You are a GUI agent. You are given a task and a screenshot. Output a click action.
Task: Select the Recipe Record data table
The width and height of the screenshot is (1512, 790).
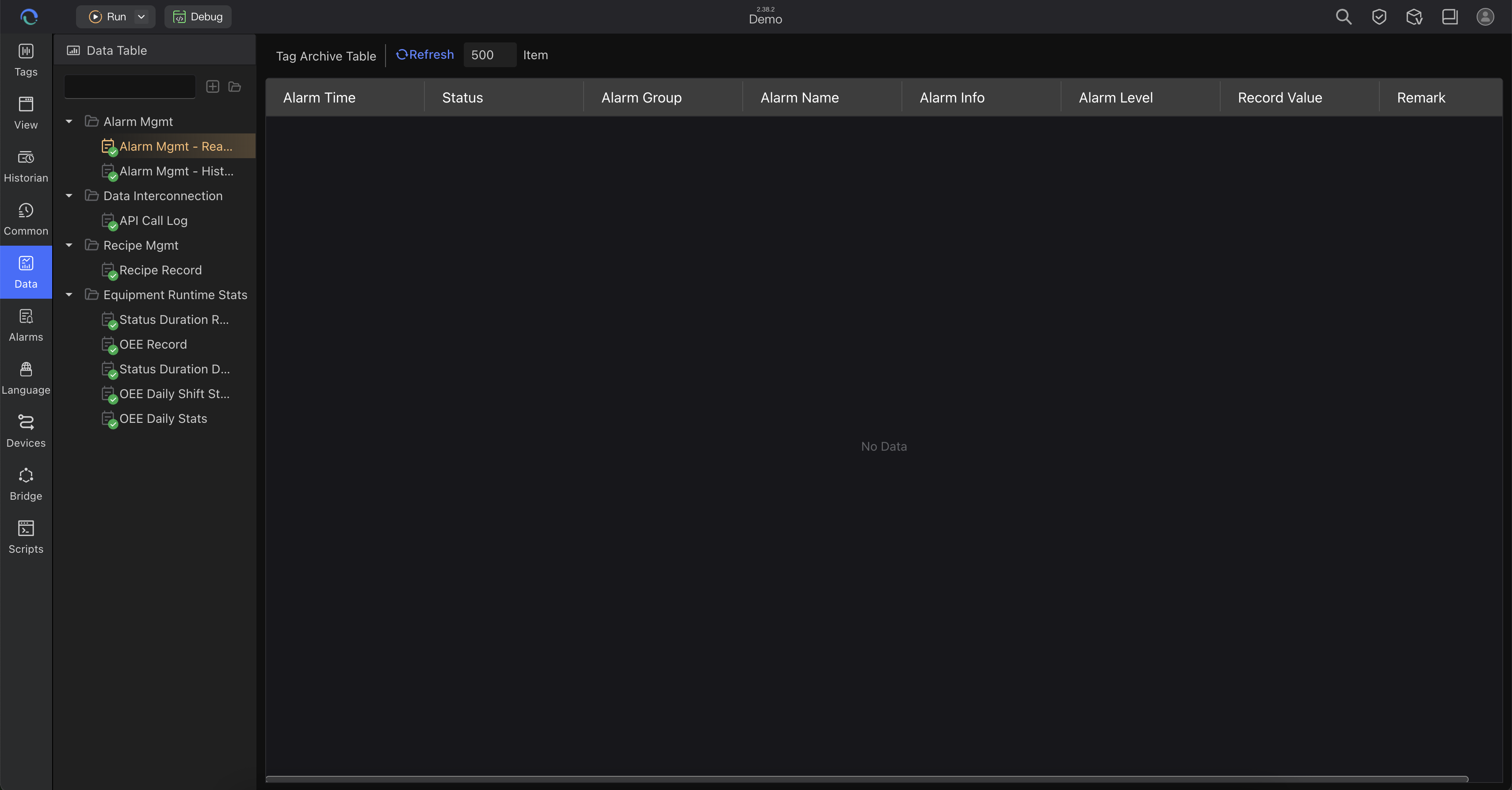click(x=159, y=270)
